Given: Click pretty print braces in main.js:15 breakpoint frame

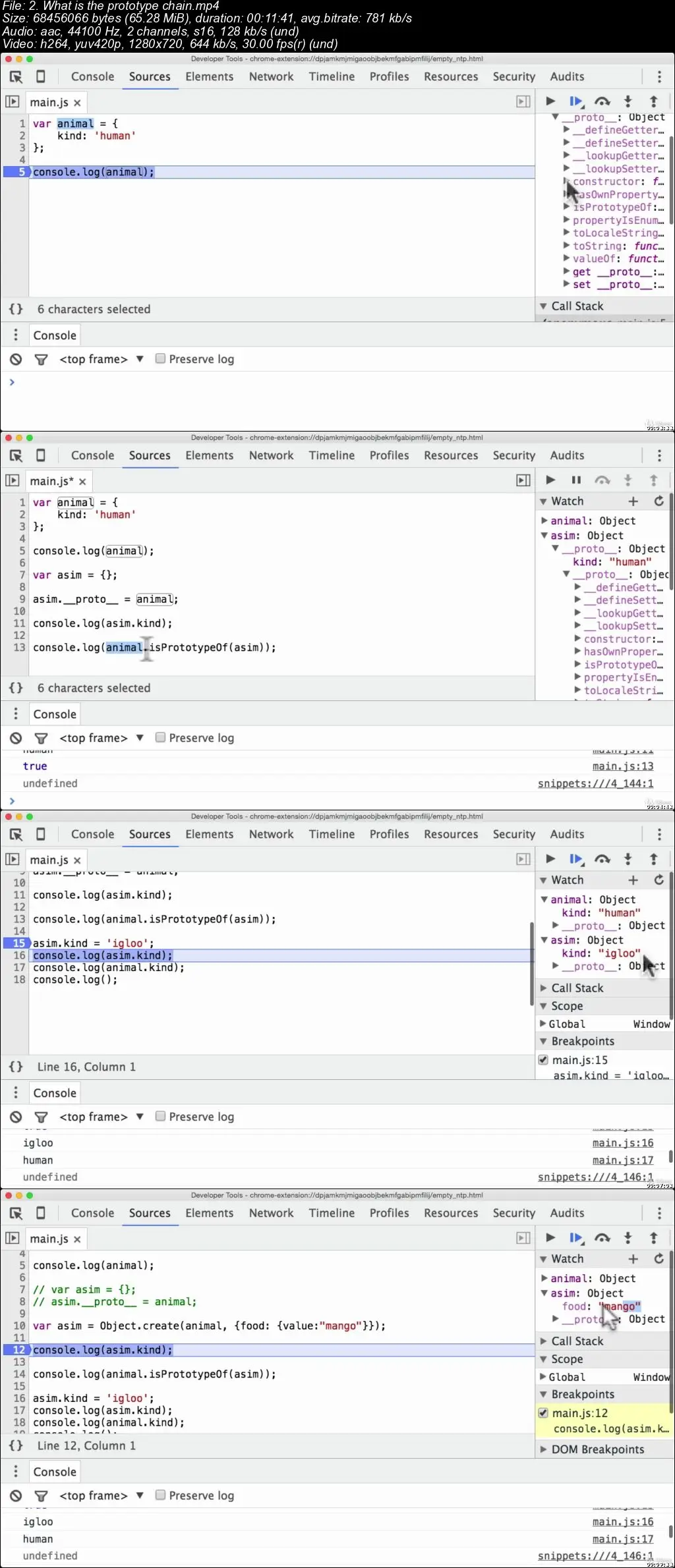Looking at the screenshot, I should click(x=16, y=1067).
